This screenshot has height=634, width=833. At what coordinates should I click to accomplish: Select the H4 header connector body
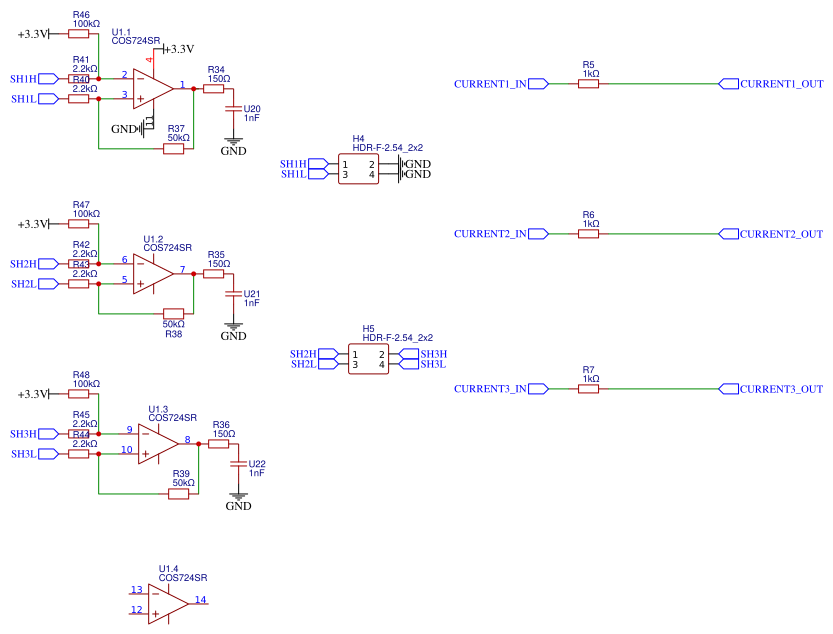point(359,169)
